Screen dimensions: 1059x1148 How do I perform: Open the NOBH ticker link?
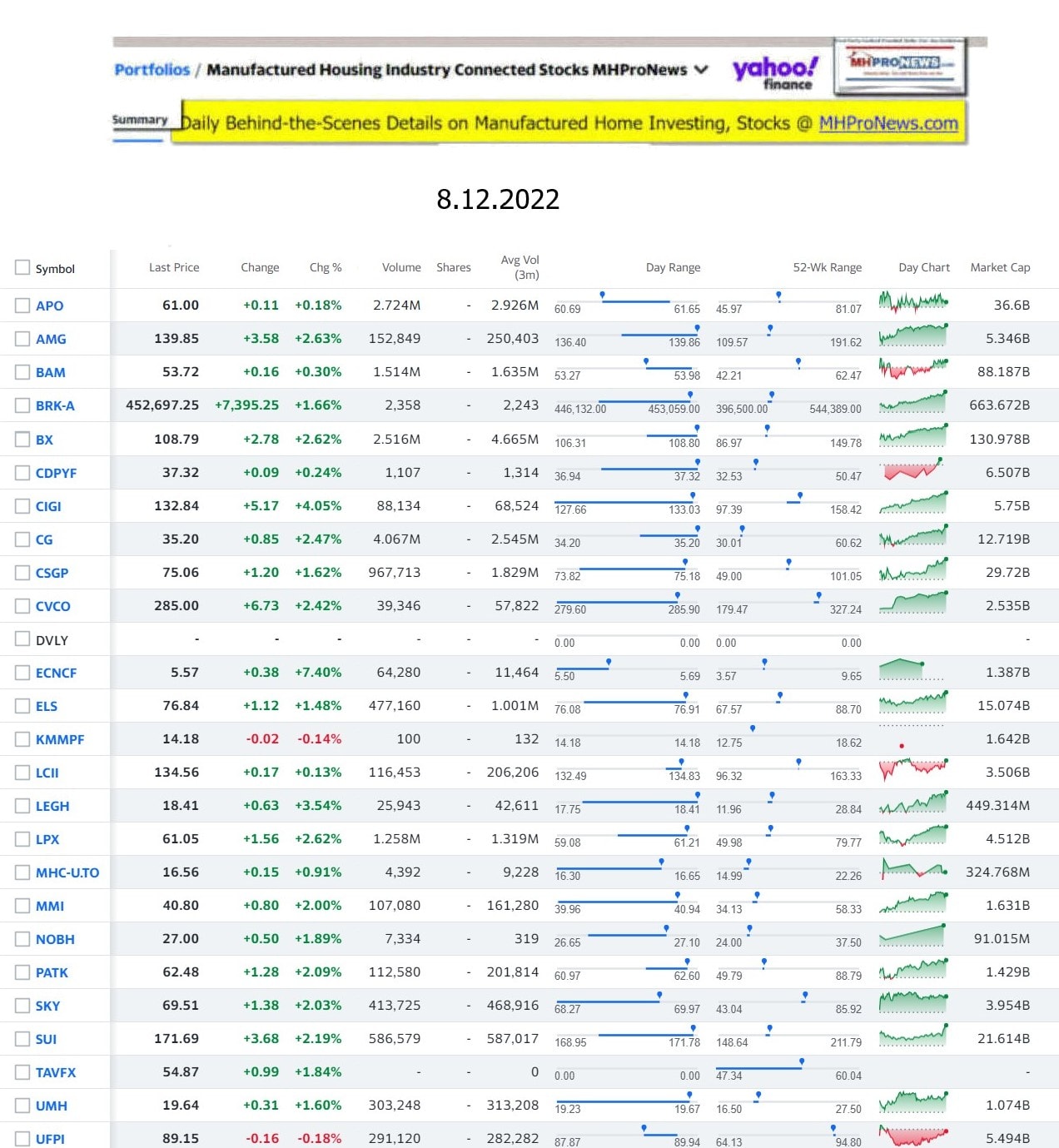[x=55, y=939]
